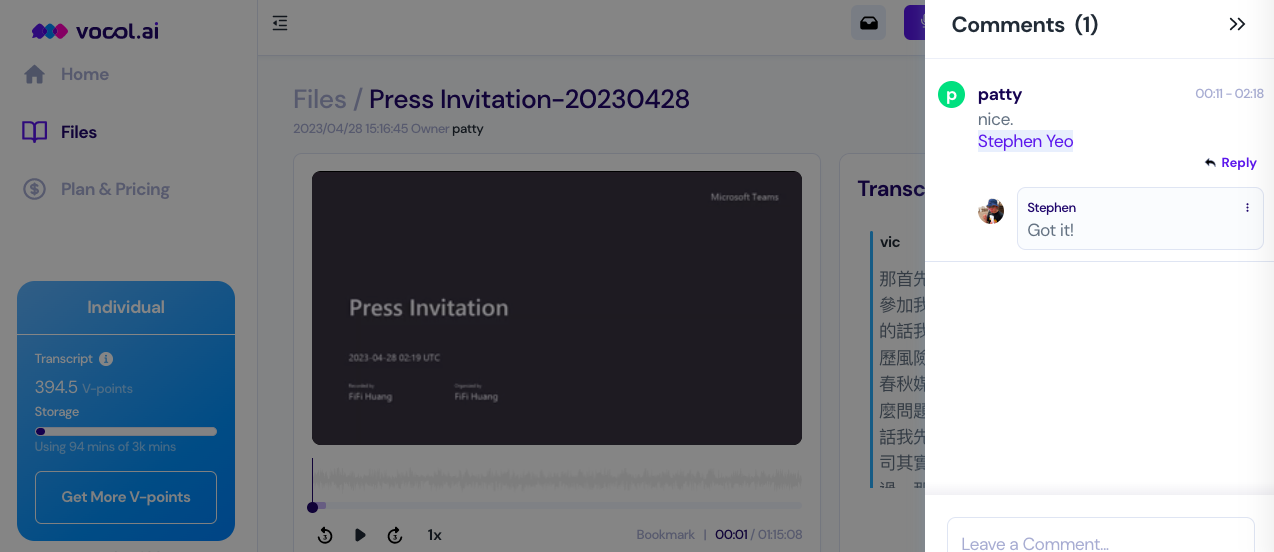
Task: Skip forward with the forward-skip icon
Action: (x=395, y=535)
